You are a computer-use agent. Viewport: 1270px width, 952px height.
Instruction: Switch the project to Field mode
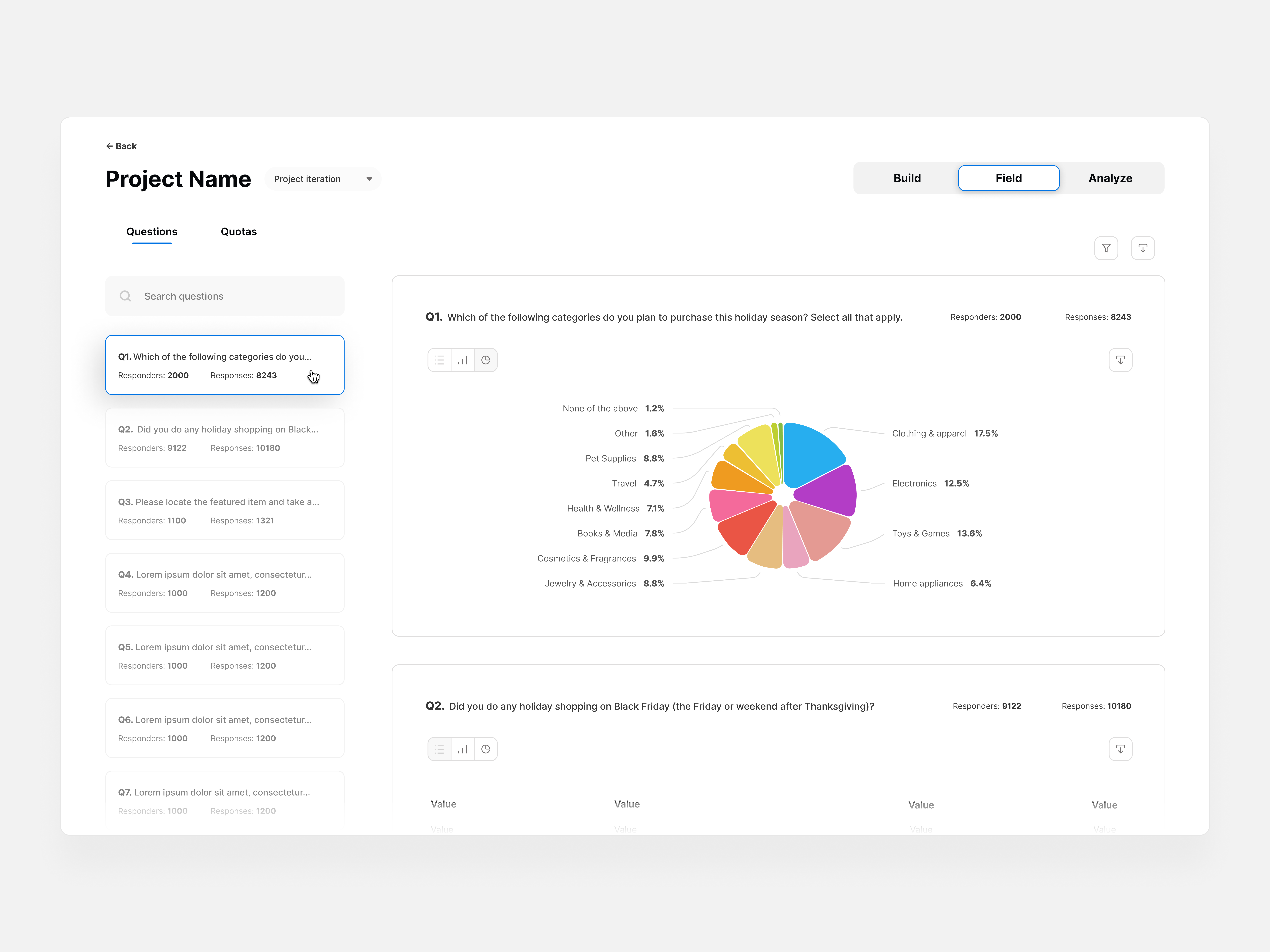1009,178
